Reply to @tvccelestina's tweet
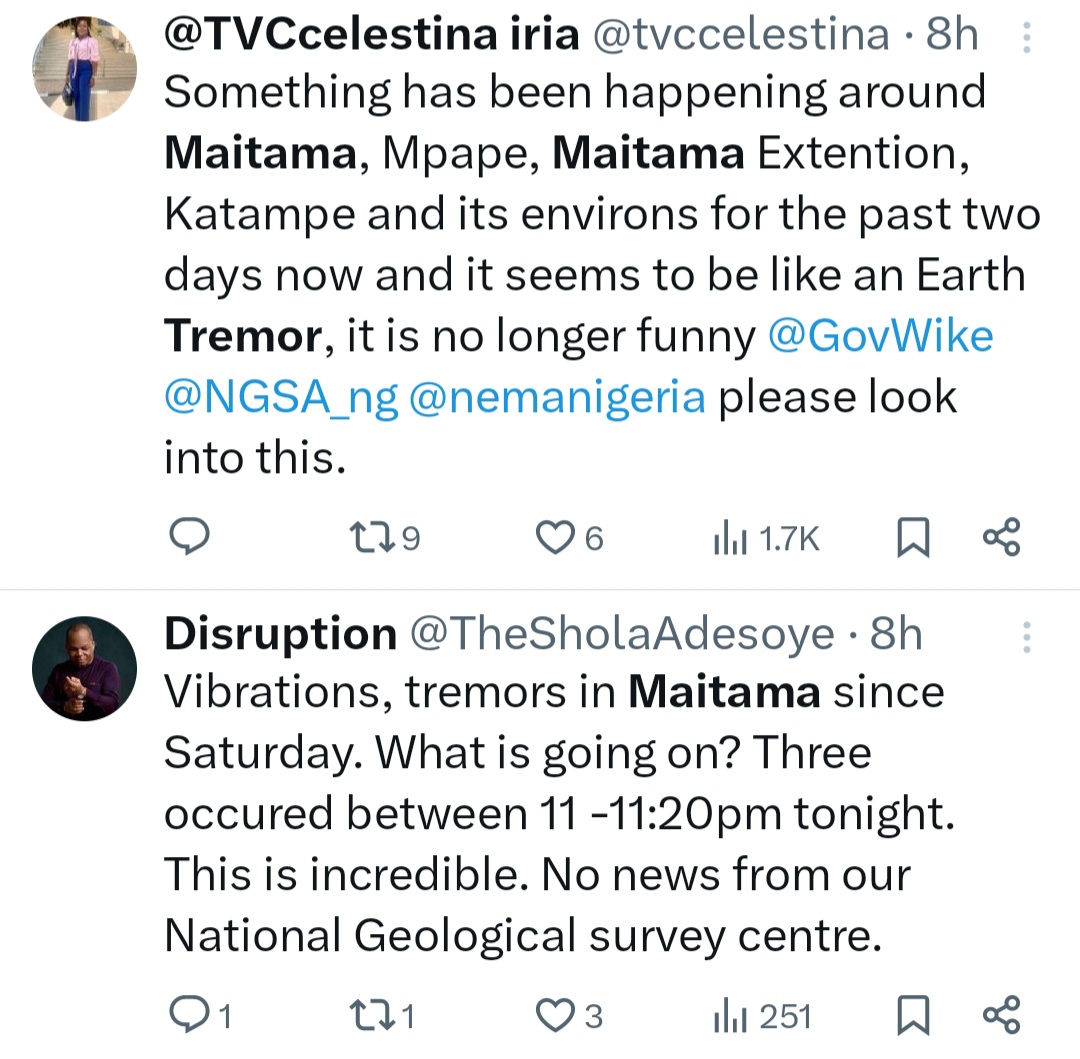1080x1059 pixels. click(x=190, y=537)
